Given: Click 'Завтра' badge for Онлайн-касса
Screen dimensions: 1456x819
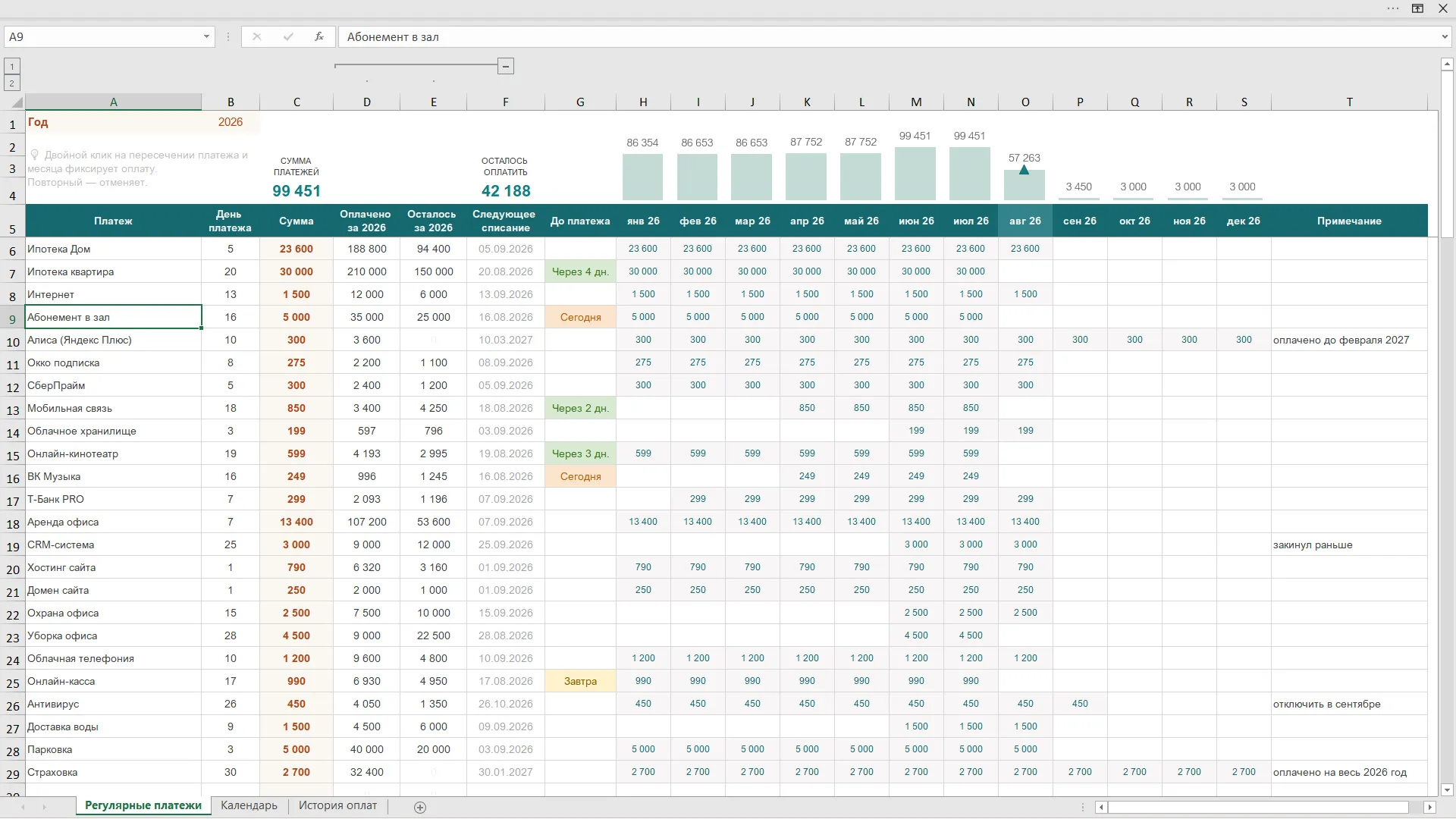Looking at the screenshot, I should click(580, 681).
